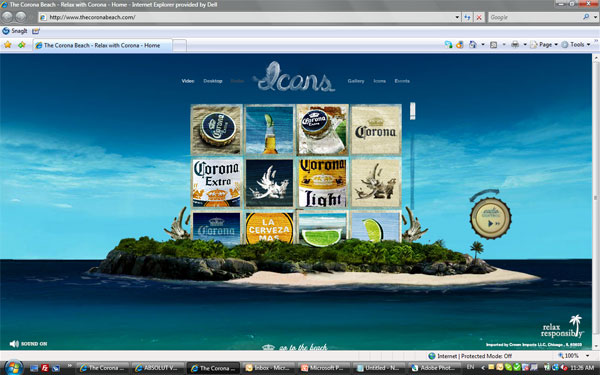
Task: Expand the Print button dropdown arrow
Action: [525, 45]
